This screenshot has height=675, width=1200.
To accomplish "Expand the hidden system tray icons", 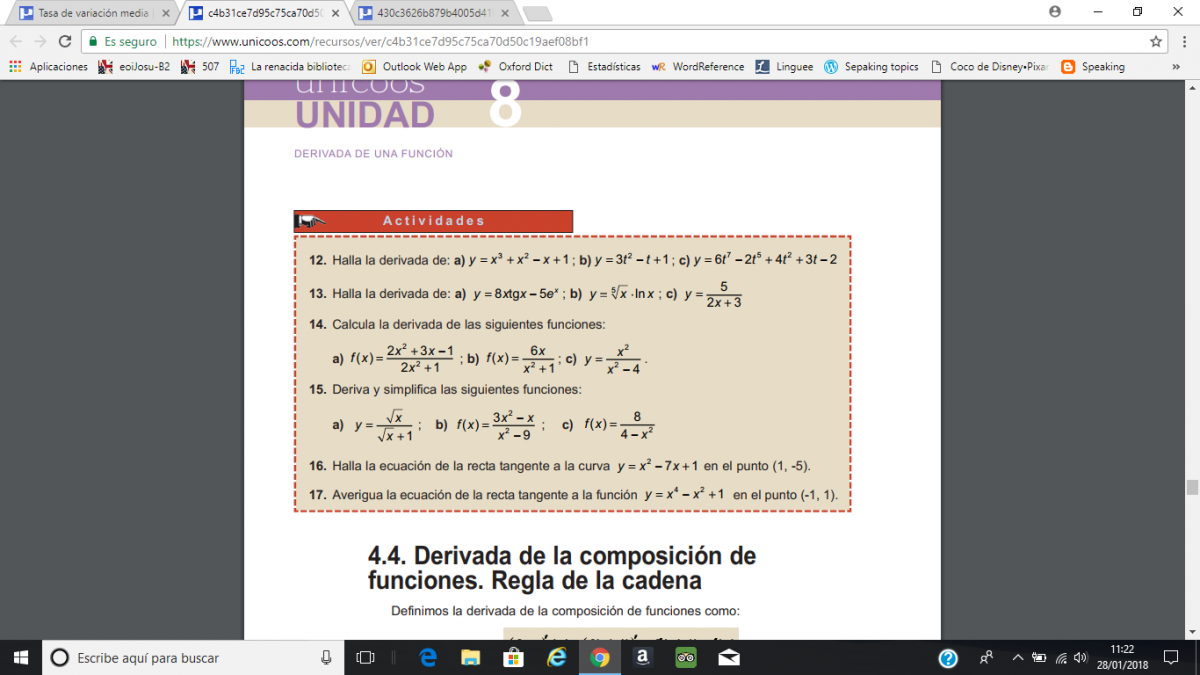I will pos(1018,657).
